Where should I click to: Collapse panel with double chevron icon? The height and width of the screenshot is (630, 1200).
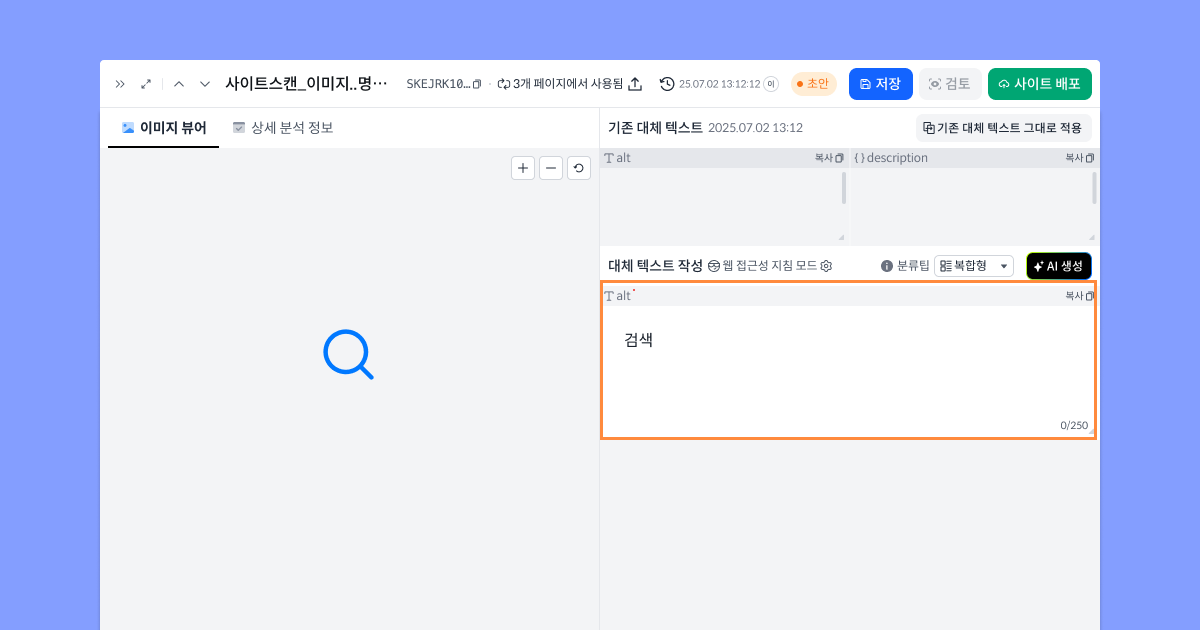pos(120,84)
